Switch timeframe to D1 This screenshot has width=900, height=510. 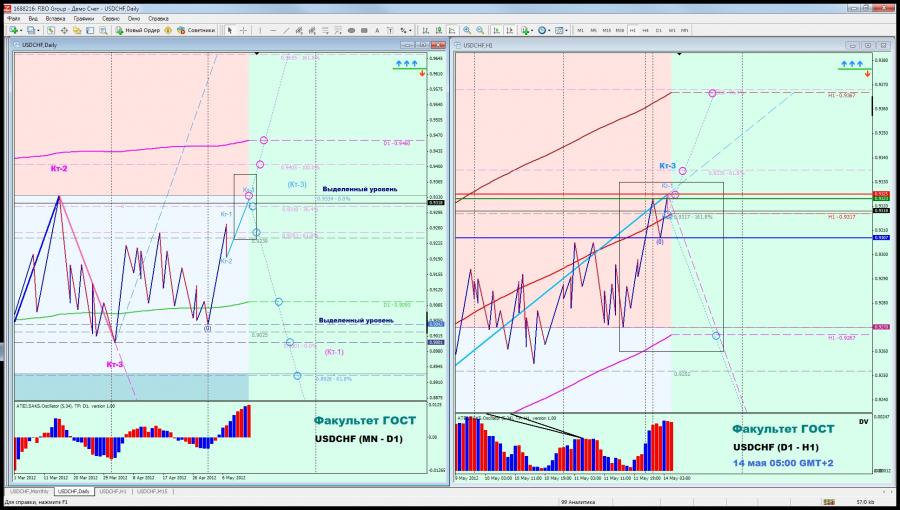[658, 30]
